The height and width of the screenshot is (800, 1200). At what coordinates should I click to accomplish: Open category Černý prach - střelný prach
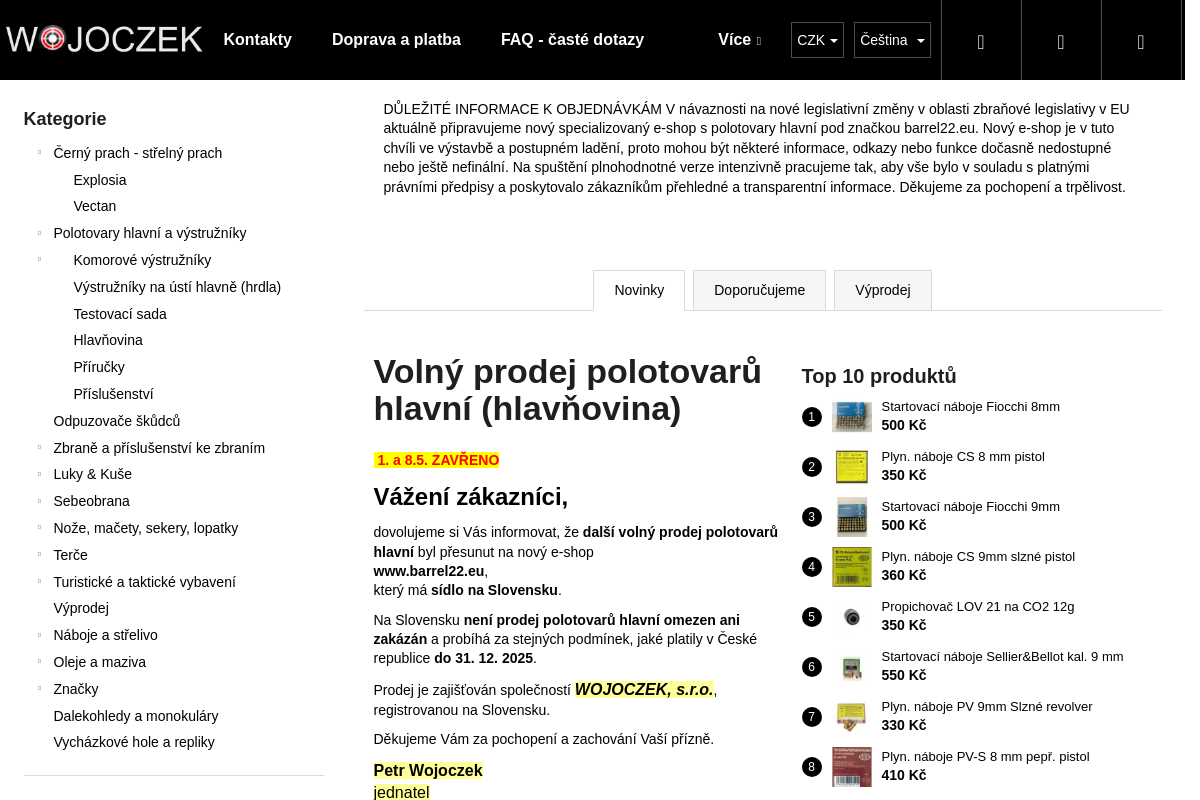[138, 153]
